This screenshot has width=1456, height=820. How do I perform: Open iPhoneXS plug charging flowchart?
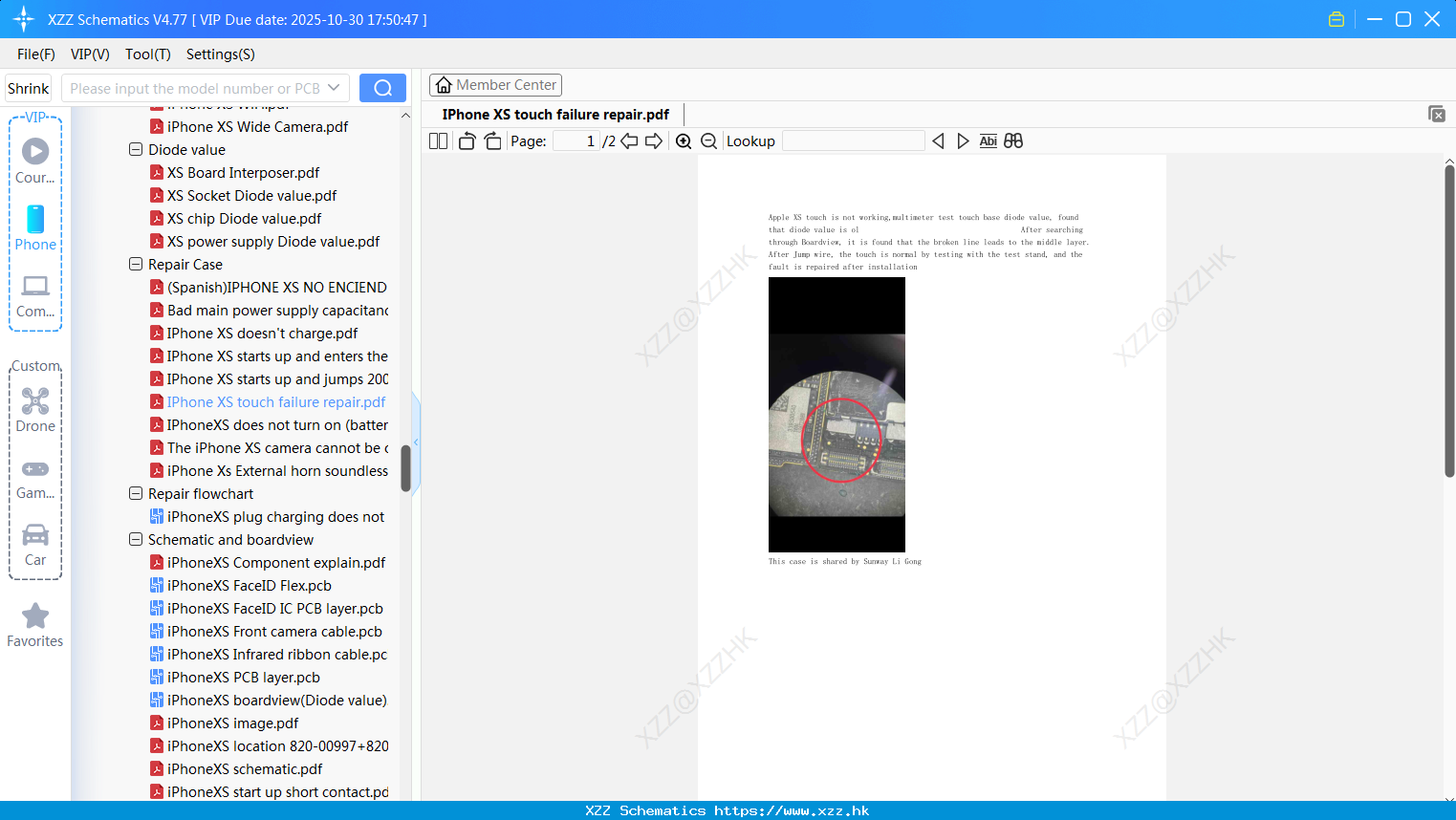(x=275, y=516)
